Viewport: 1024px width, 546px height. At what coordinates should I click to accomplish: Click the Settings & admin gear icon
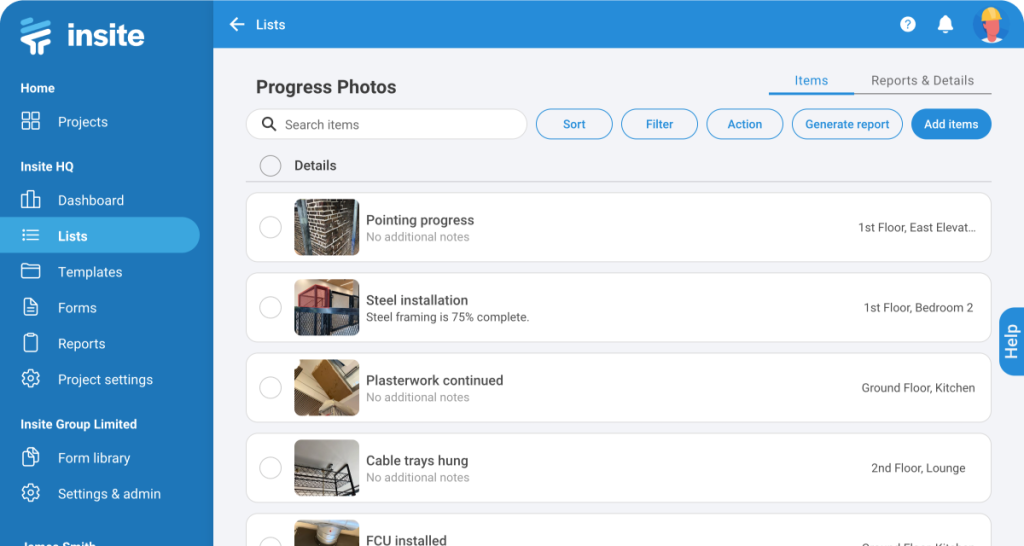point(31,493)
